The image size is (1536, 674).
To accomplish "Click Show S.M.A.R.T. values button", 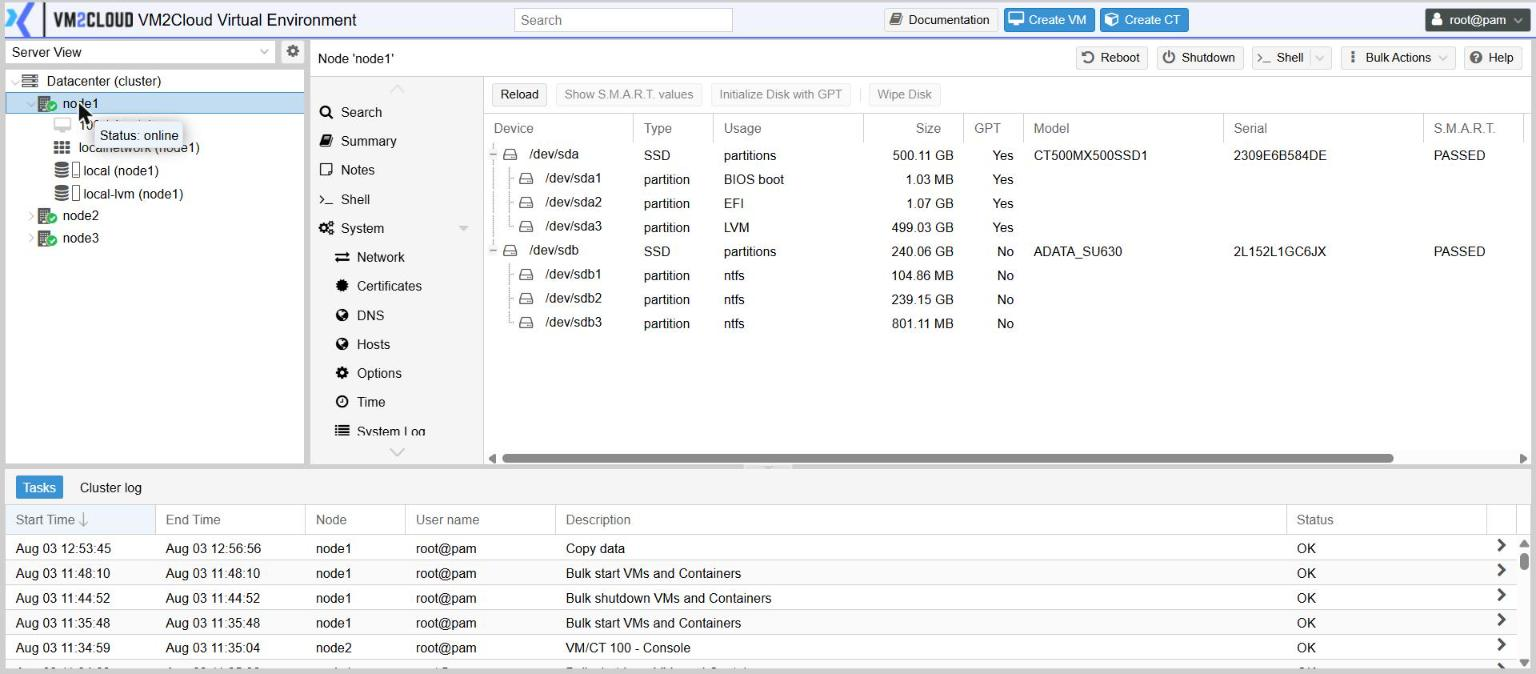I will [628, 94].
